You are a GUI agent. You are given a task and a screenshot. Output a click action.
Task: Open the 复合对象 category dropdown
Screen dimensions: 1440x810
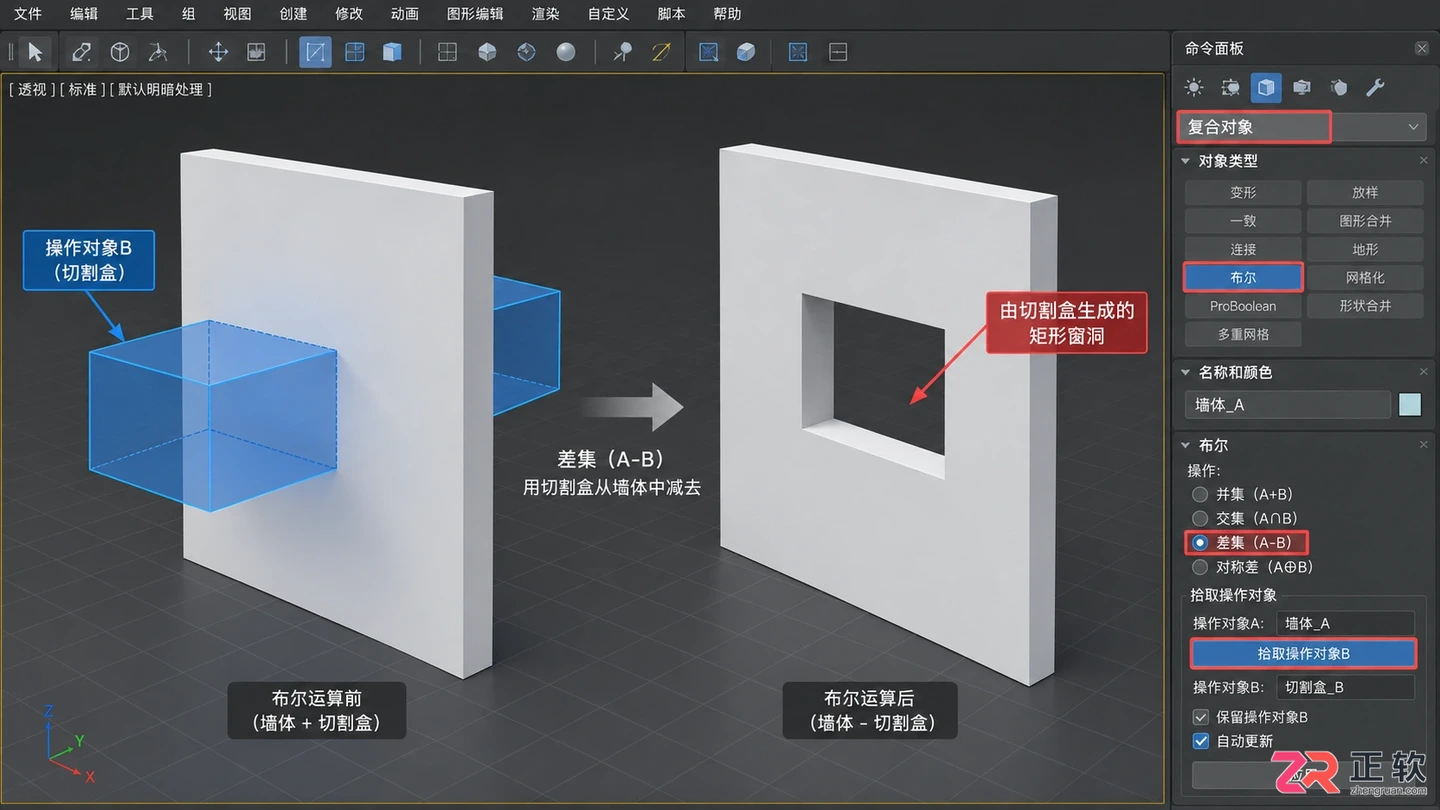1303,127
